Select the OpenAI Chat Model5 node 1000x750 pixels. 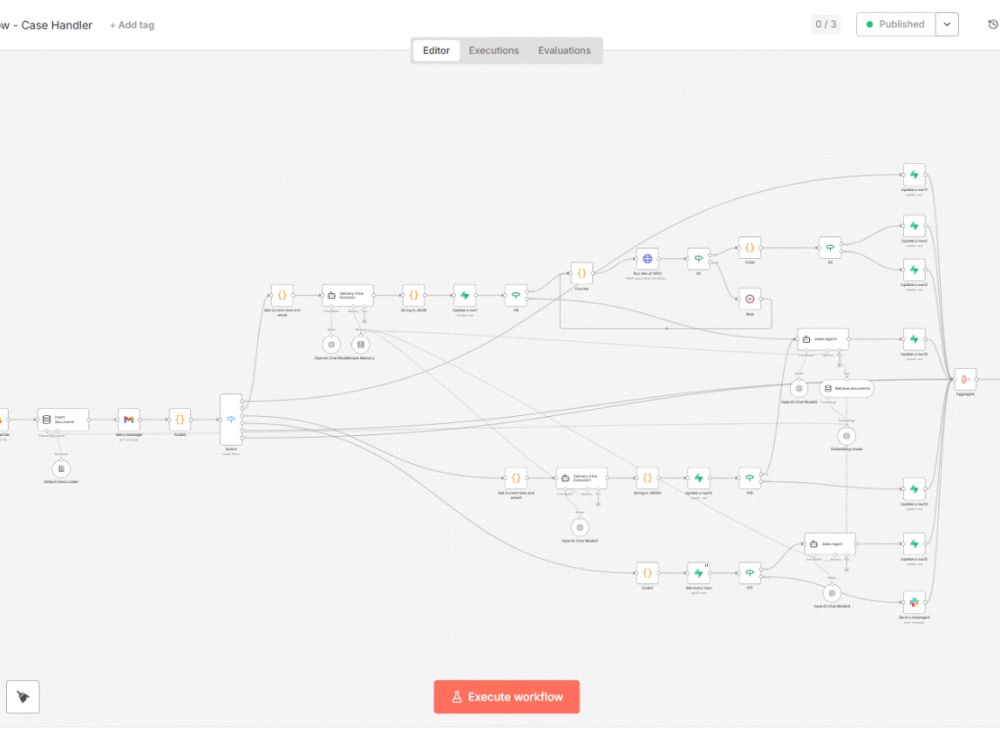pos(799,388)
